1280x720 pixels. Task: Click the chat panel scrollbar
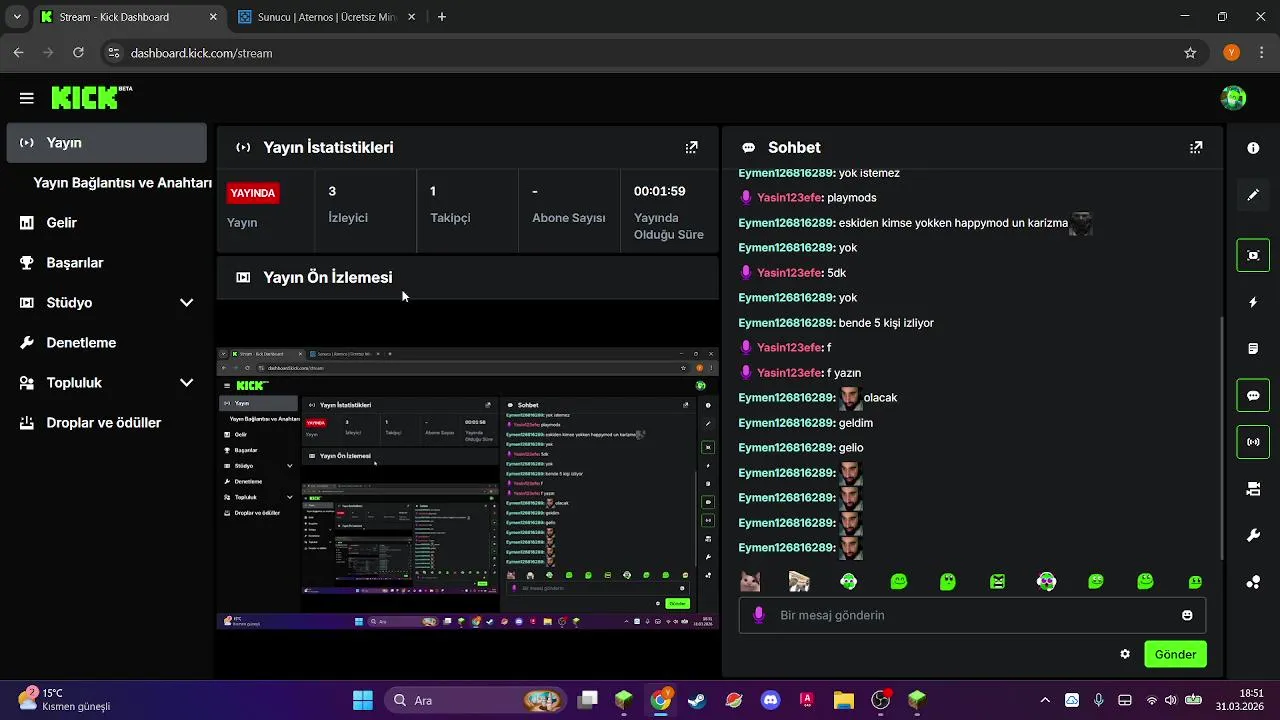pyautogui.click(x=1222, y=438)
